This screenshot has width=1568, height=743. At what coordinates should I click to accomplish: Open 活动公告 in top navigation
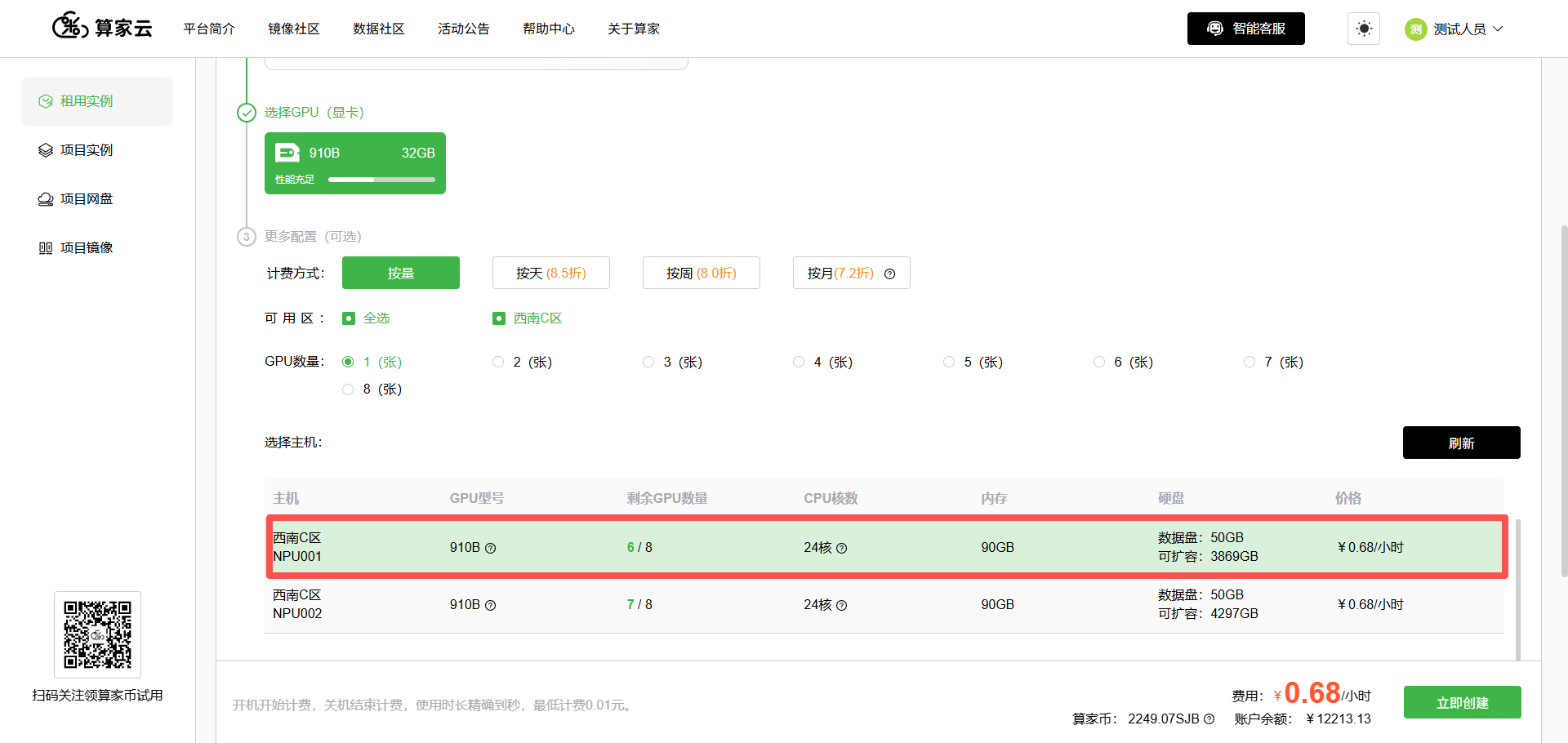tap(464, 29)
